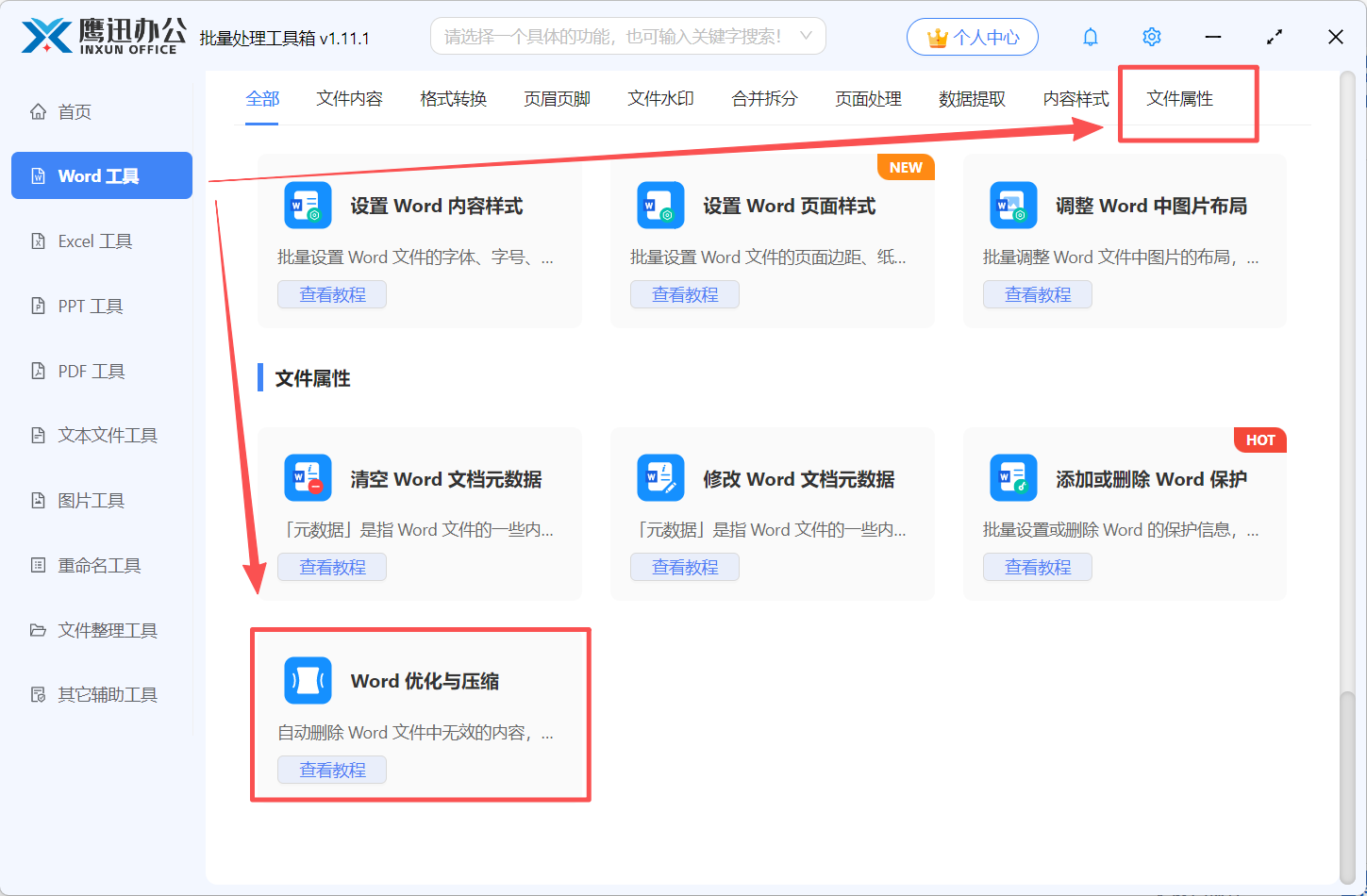Screen dimensions: 1367x896
Task: Open notifications via the bell icon
Action: (1091, 37)
